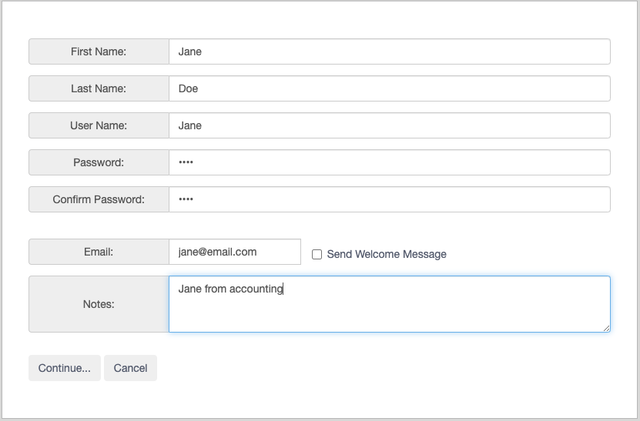Viewport: 640px width, 421px height.
Task: Click the 'Last Name:' label
Action: tap(98, 89)
